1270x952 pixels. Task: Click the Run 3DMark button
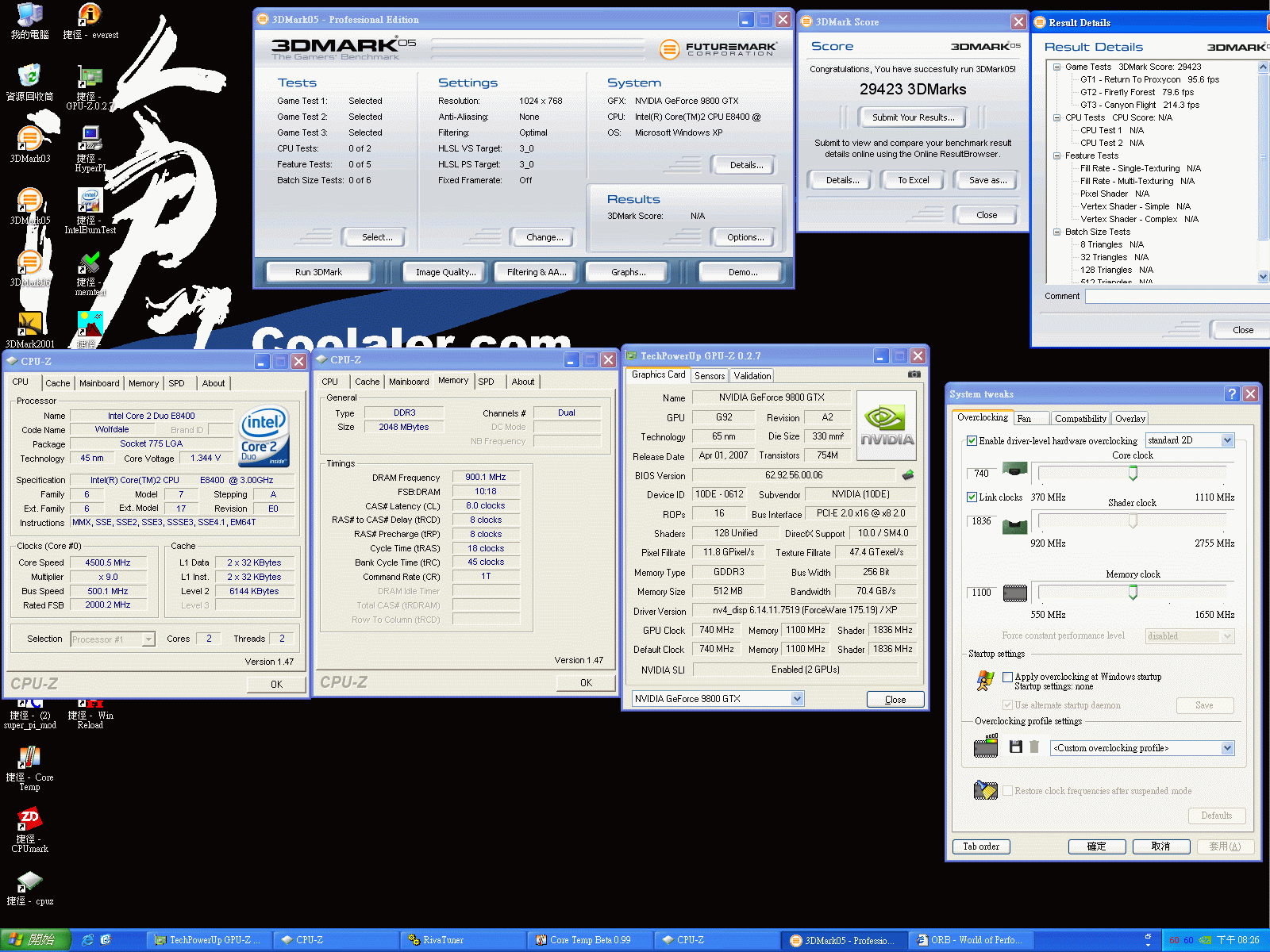tap(318, 272)
